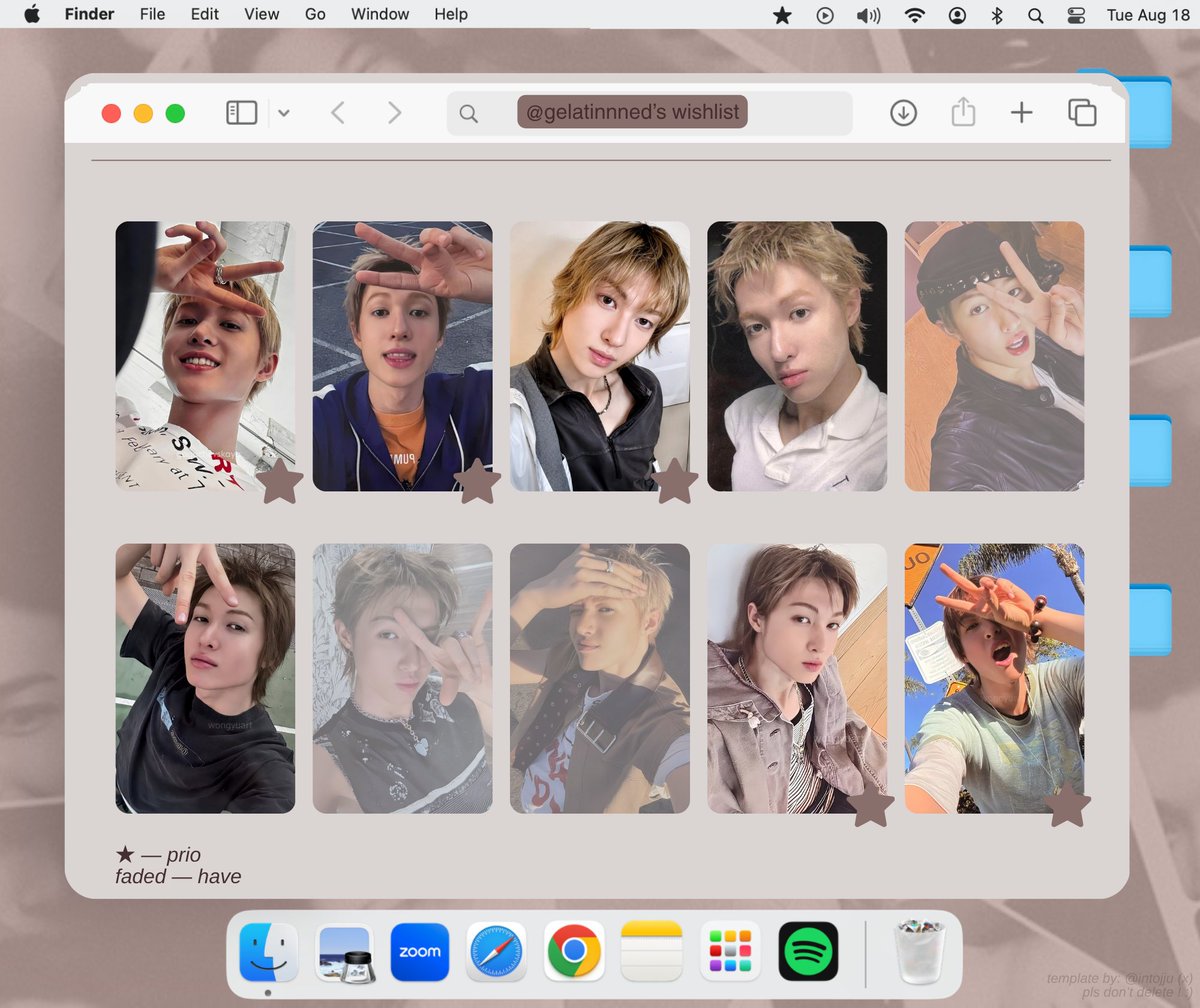Open Finder from the dock
The width and height of the screenshot is (1200, 1008).
(x=268, y=951)
